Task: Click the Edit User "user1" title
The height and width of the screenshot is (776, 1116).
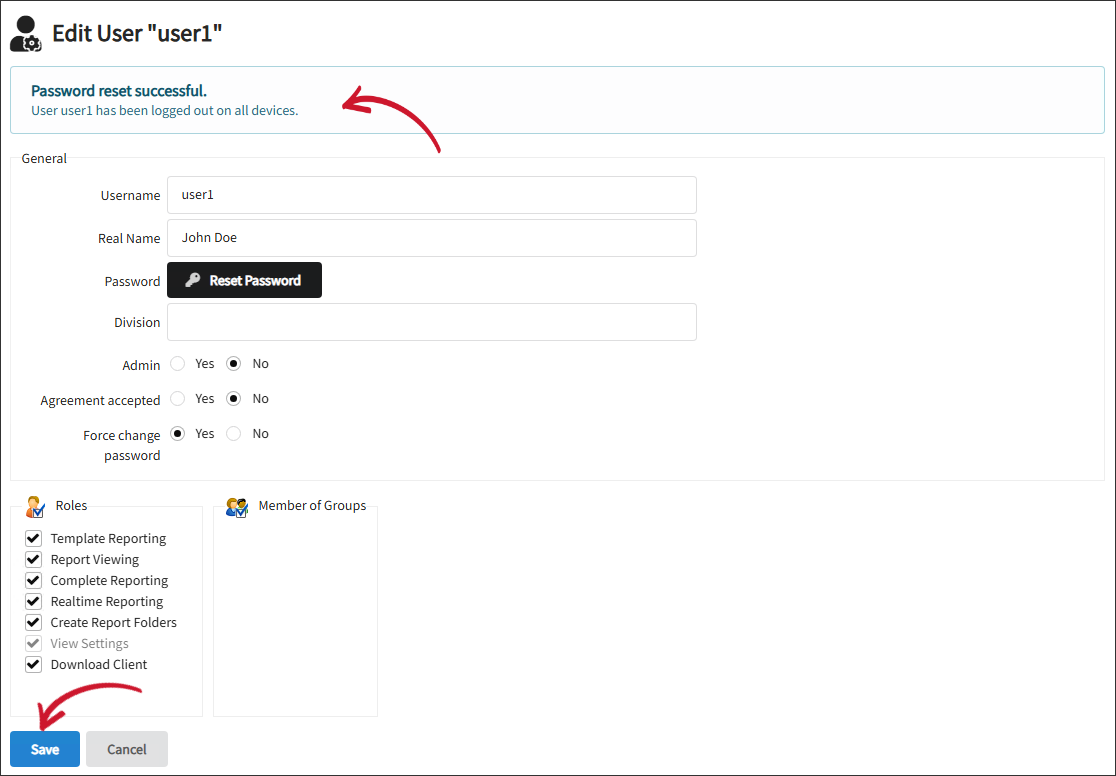Action: 137,33
